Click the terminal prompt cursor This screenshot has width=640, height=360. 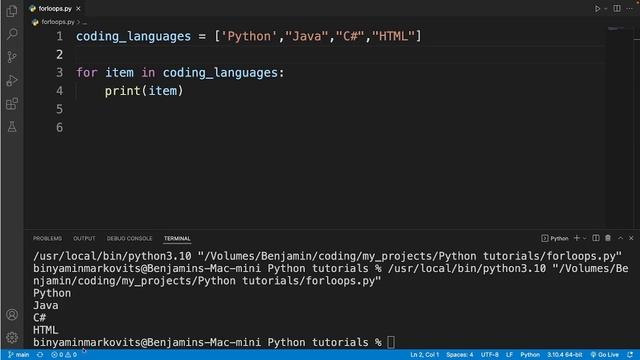coord(391,342)
